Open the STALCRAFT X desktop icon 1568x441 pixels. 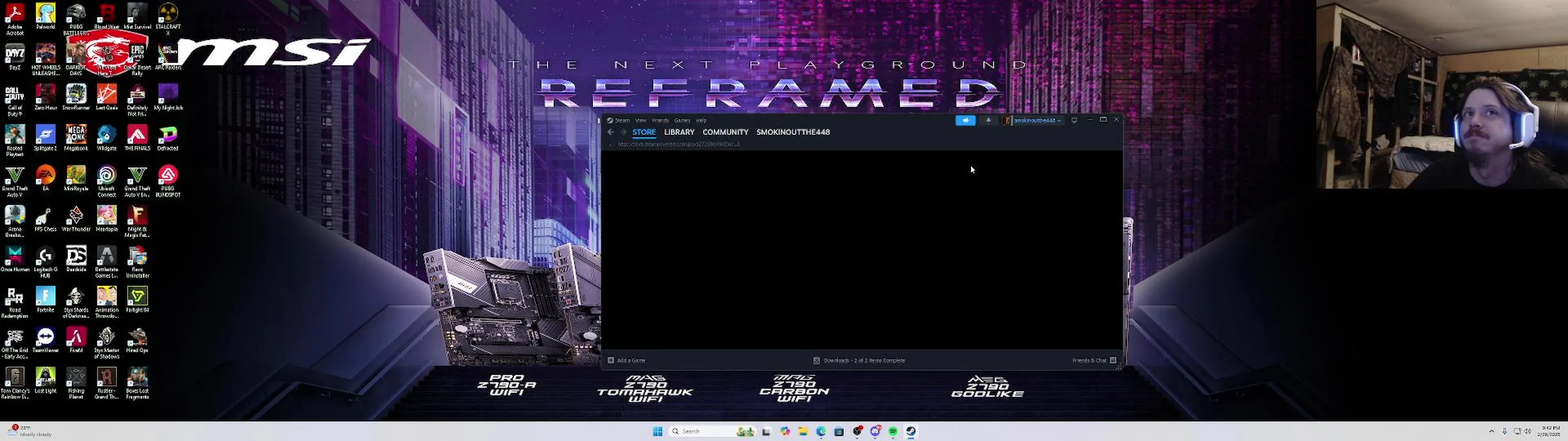click(168, 18)
